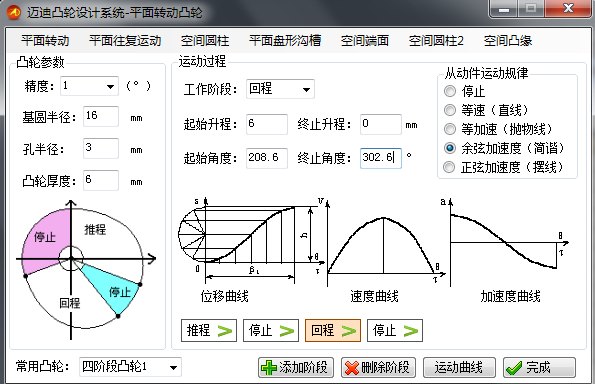Viewport: 595px width, 384px height.
Task: Click the pink 停止 sector in cam diagram
Action: point(46,239)
